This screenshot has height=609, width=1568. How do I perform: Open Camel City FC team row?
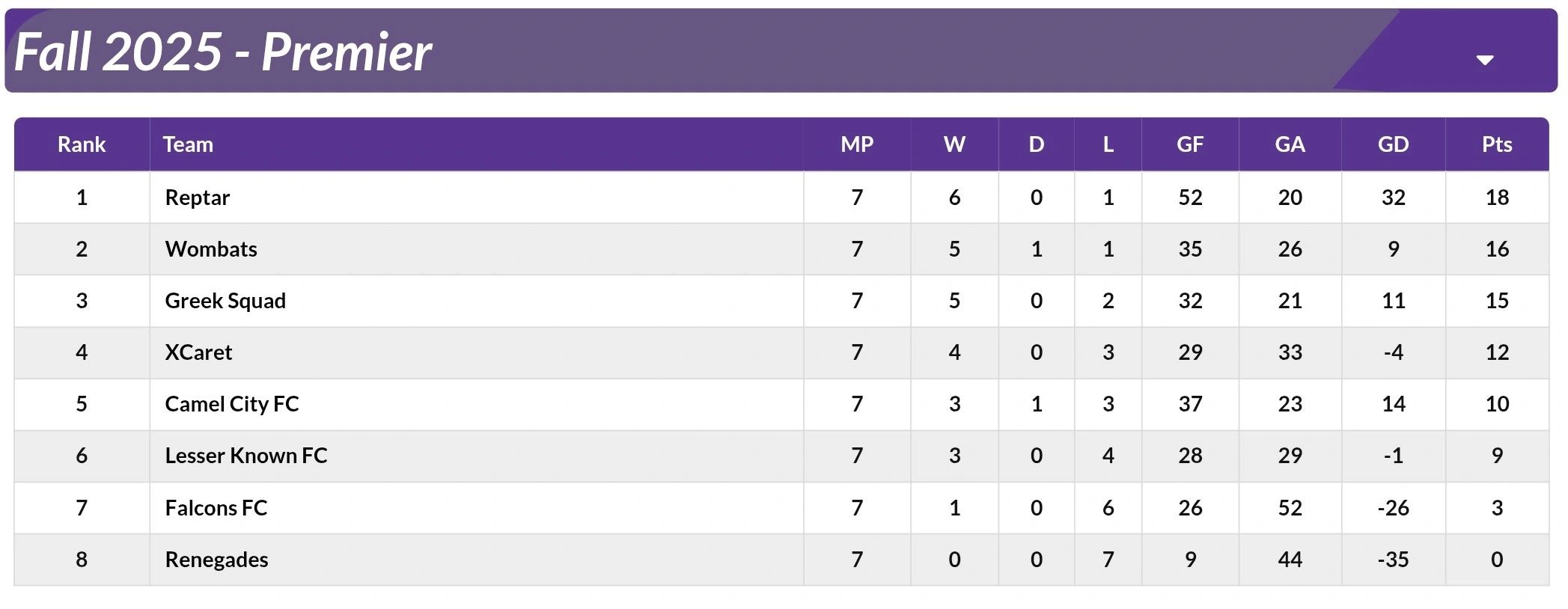[x=232, y=404]
